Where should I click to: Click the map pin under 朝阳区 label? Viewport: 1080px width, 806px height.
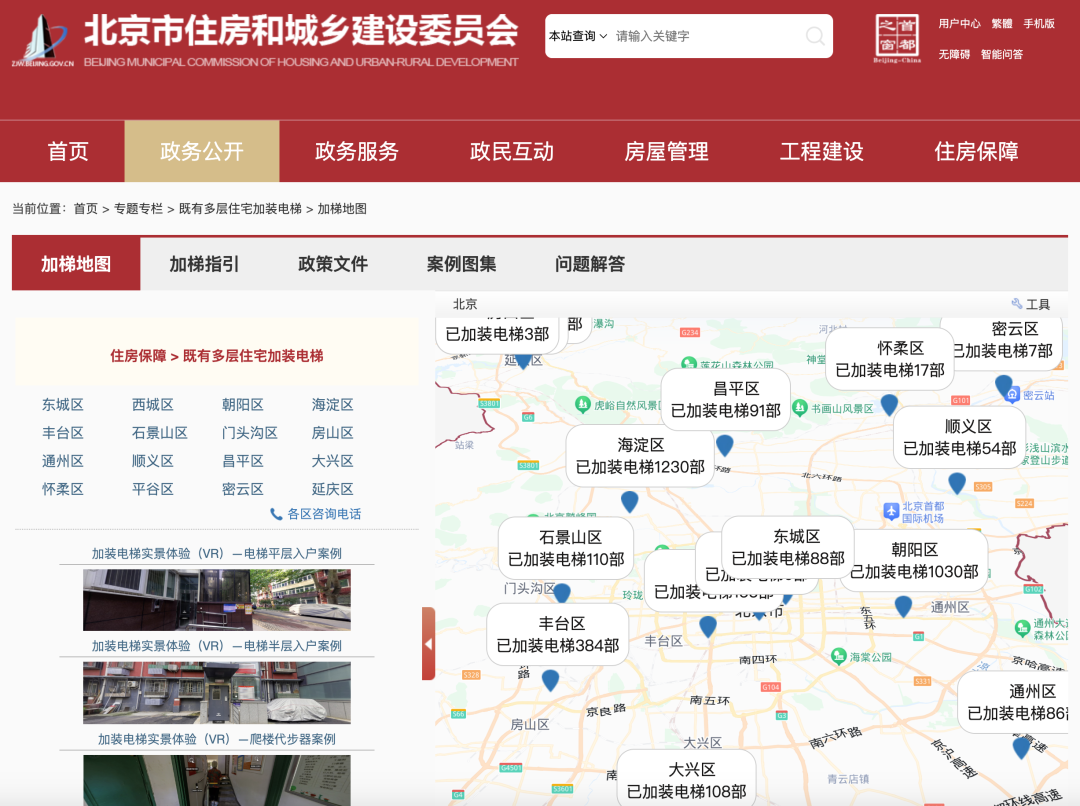coord(903,606)
